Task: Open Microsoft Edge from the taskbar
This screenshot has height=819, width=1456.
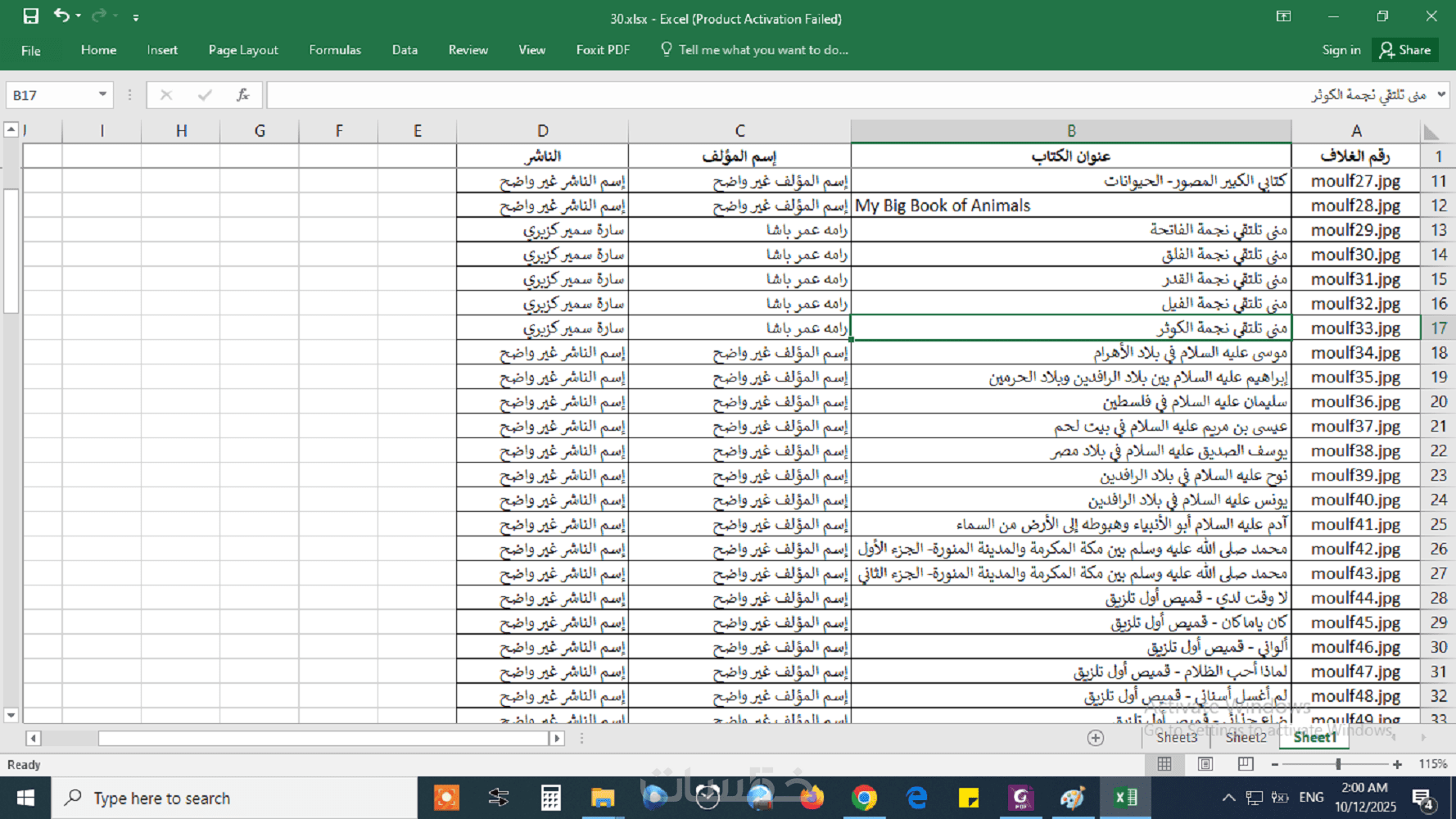Action: click(916, 798)
